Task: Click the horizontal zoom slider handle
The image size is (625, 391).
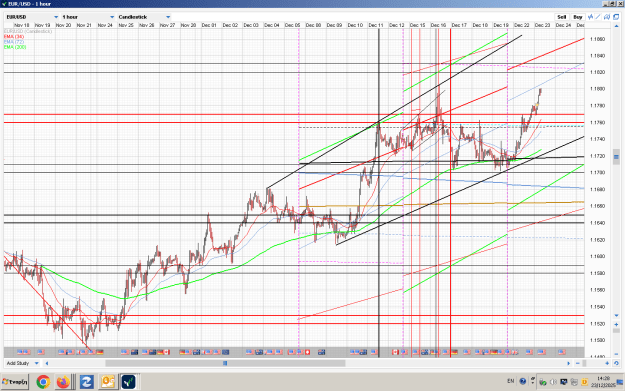Action: point(584,363)
